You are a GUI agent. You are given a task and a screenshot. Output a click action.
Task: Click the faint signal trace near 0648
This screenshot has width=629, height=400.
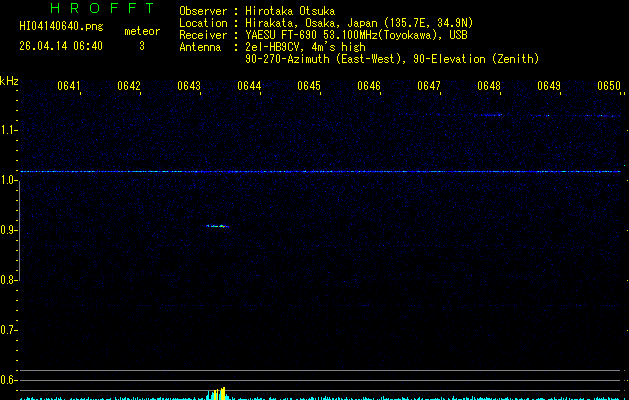488,115
